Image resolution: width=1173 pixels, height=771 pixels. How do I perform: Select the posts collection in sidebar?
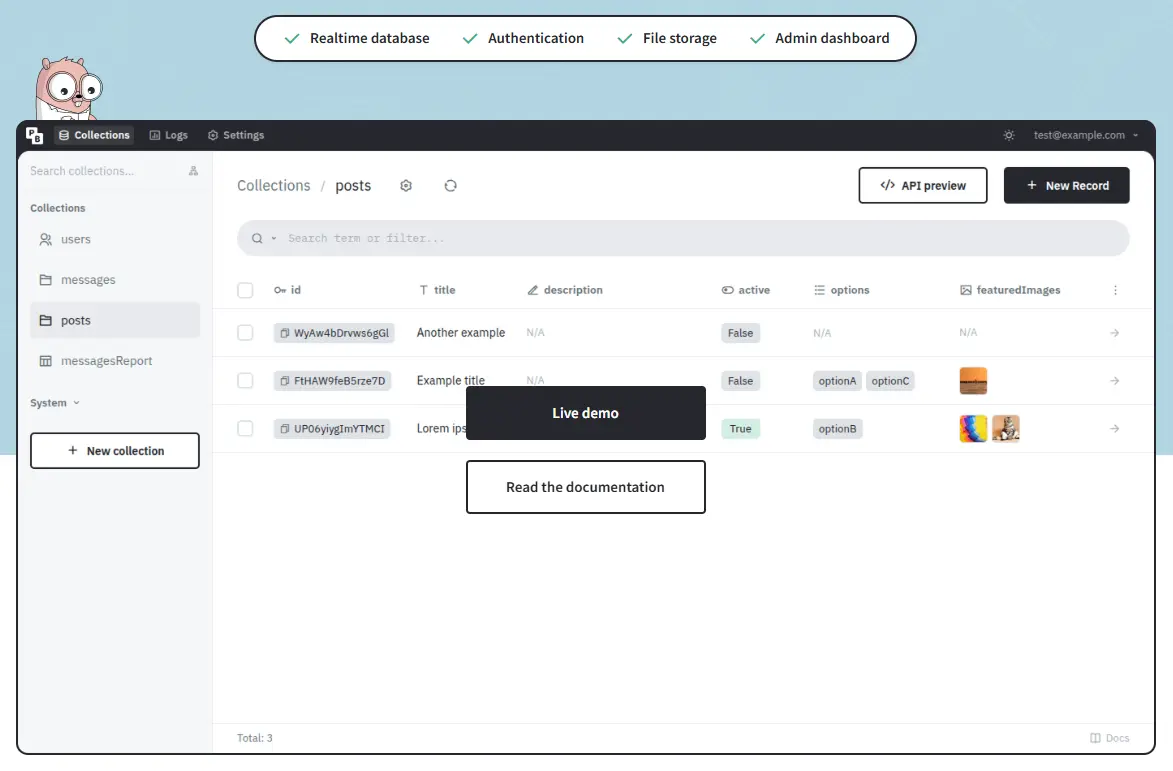point(114,320)
